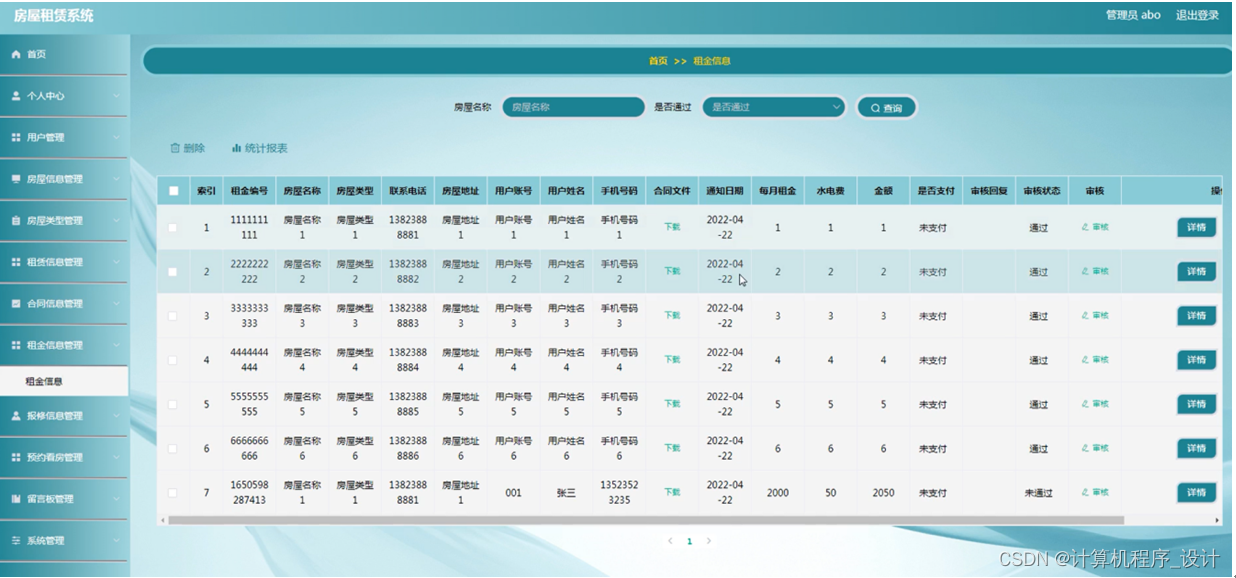Click the icon beside 房屋类型管理
Image resolution: width=1236 pixels, height=578 pixels.
click(15, 220)
